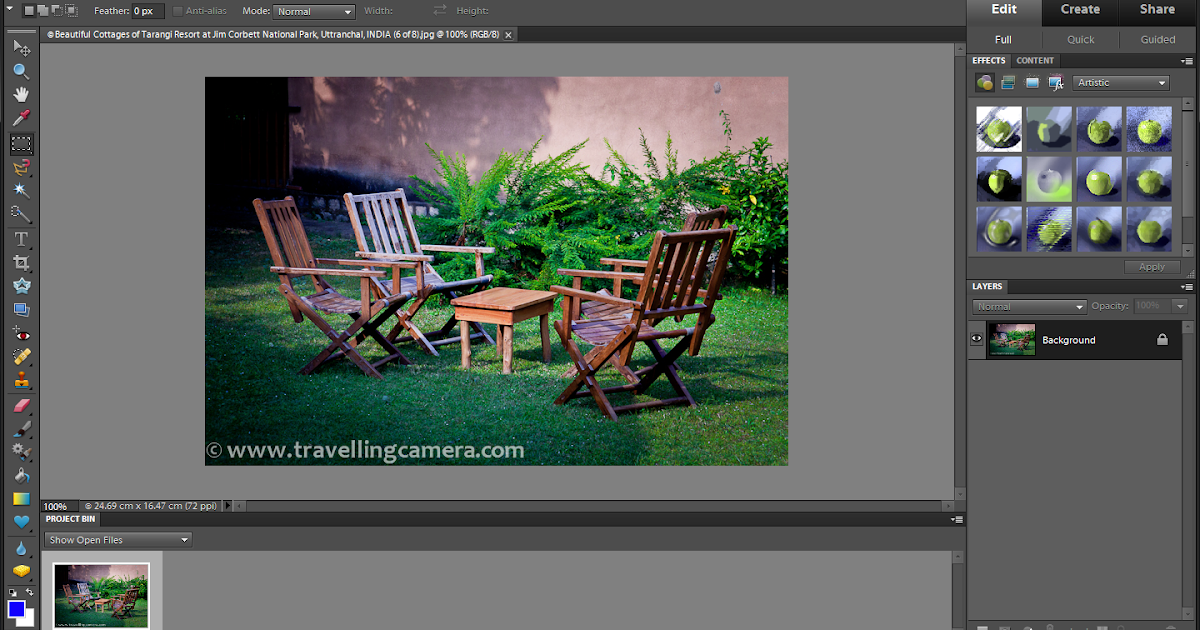Open the layer Opacity dropdown arrow
Screen dimensions: 1200x630
point(1180,306)
